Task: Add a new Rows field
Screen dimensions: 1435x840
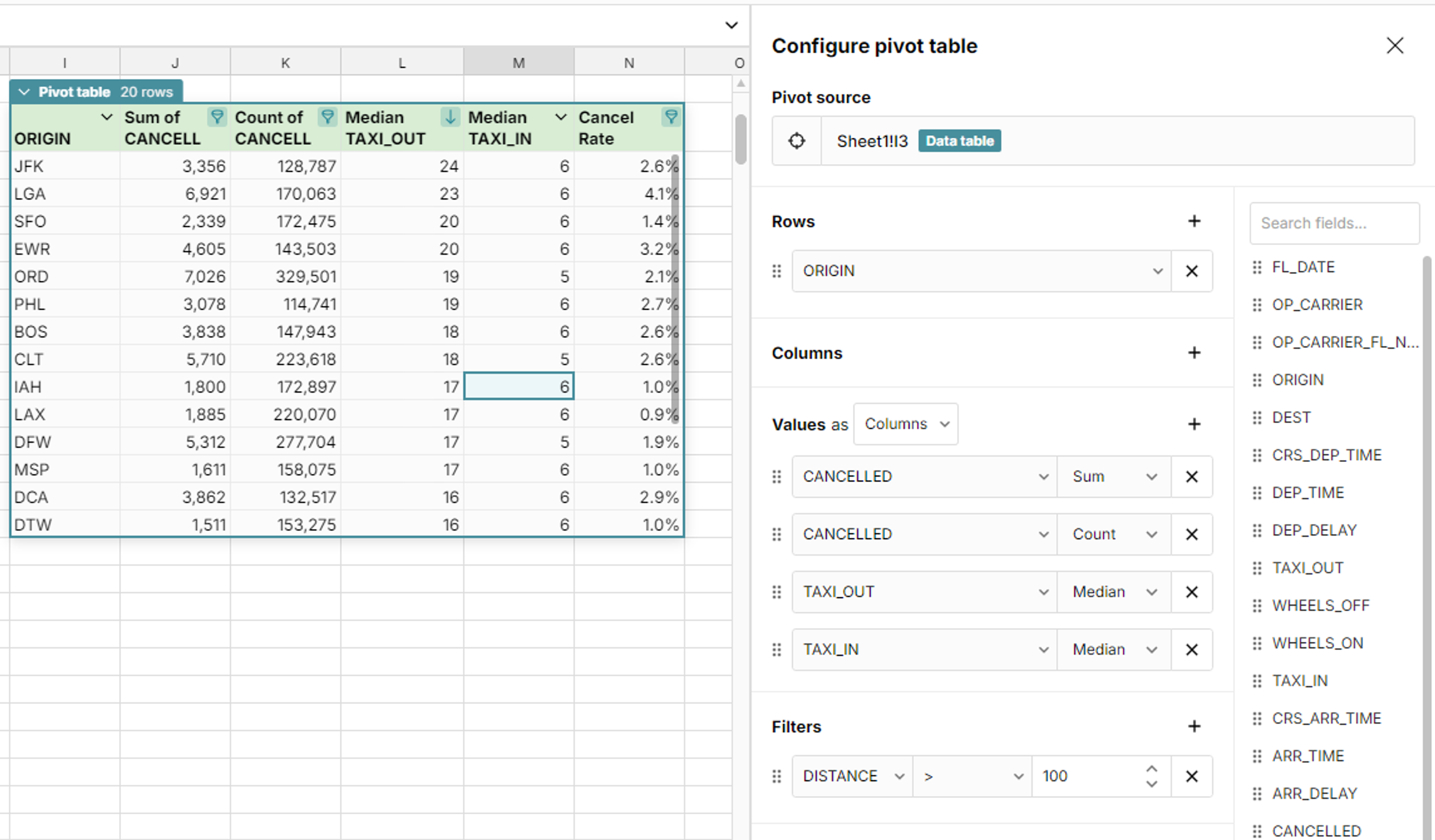Action: 1194,221
